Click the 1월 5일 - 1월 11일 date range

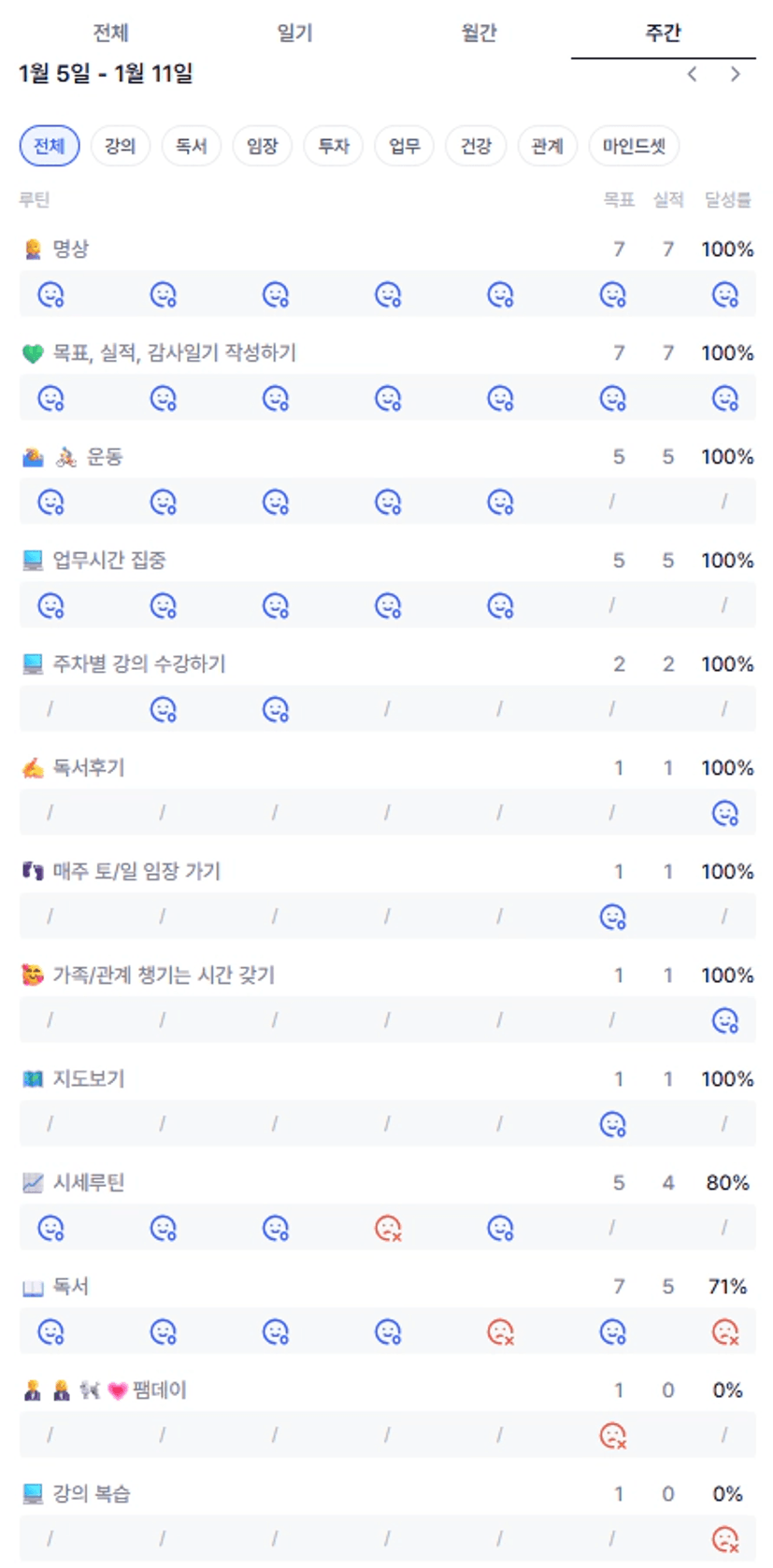[106, 74]
